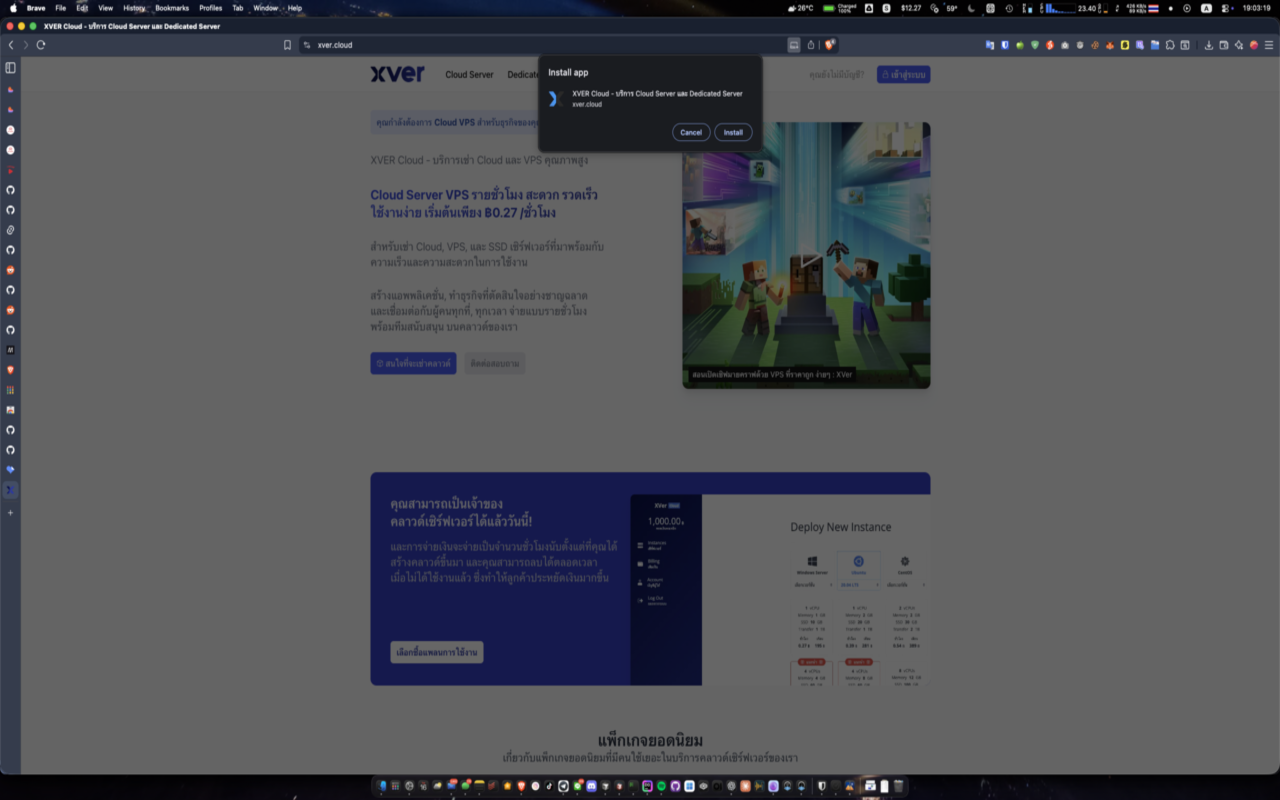Screen dimensions: 1280x800
Task: Click the white plan selection button in banner
Action: point(437,652)
